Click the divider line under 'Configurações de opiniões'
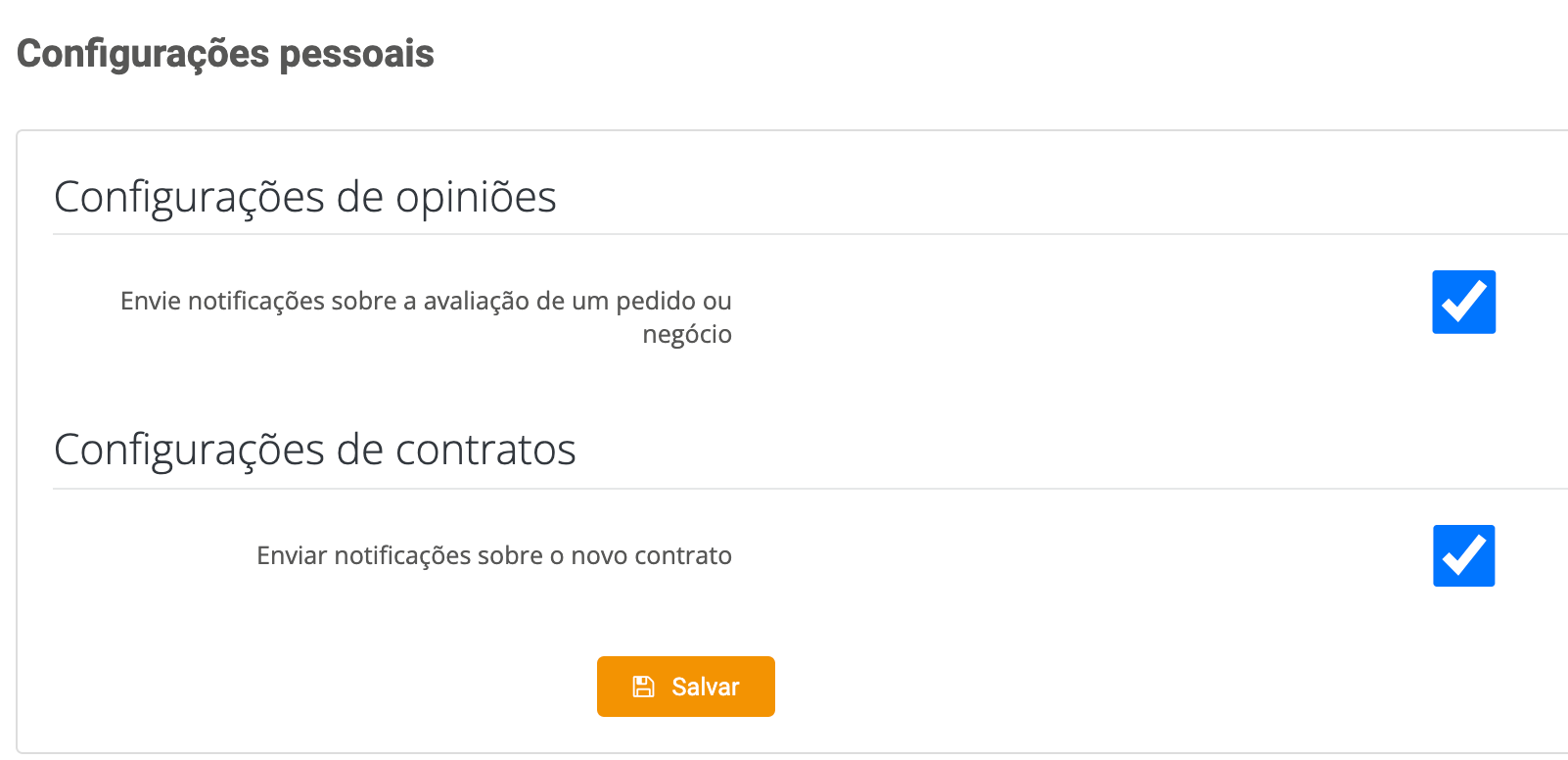1568x760 pixels. point(783,234)
